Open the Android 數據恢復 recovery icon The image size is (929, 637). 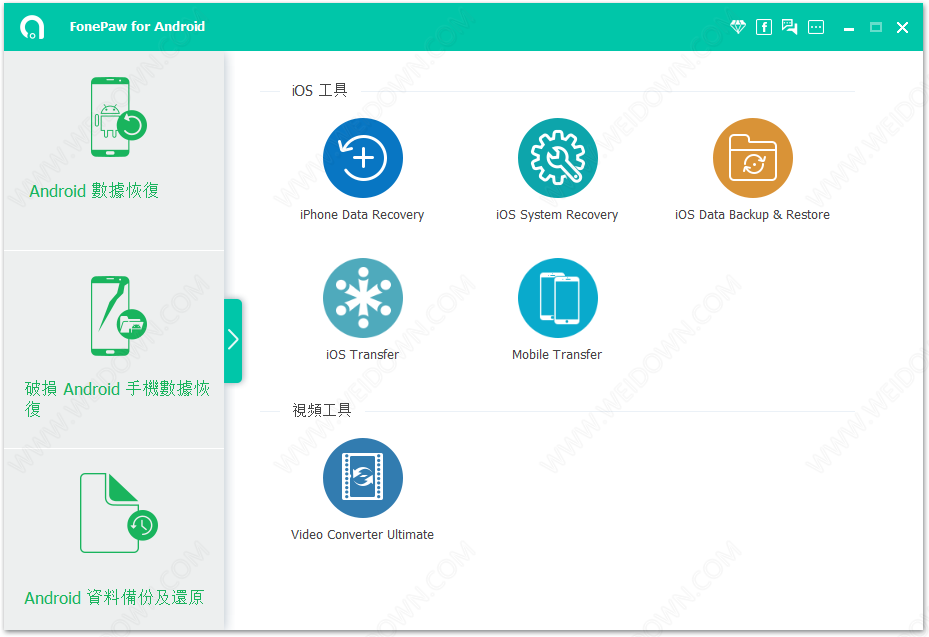coord(118,117)
